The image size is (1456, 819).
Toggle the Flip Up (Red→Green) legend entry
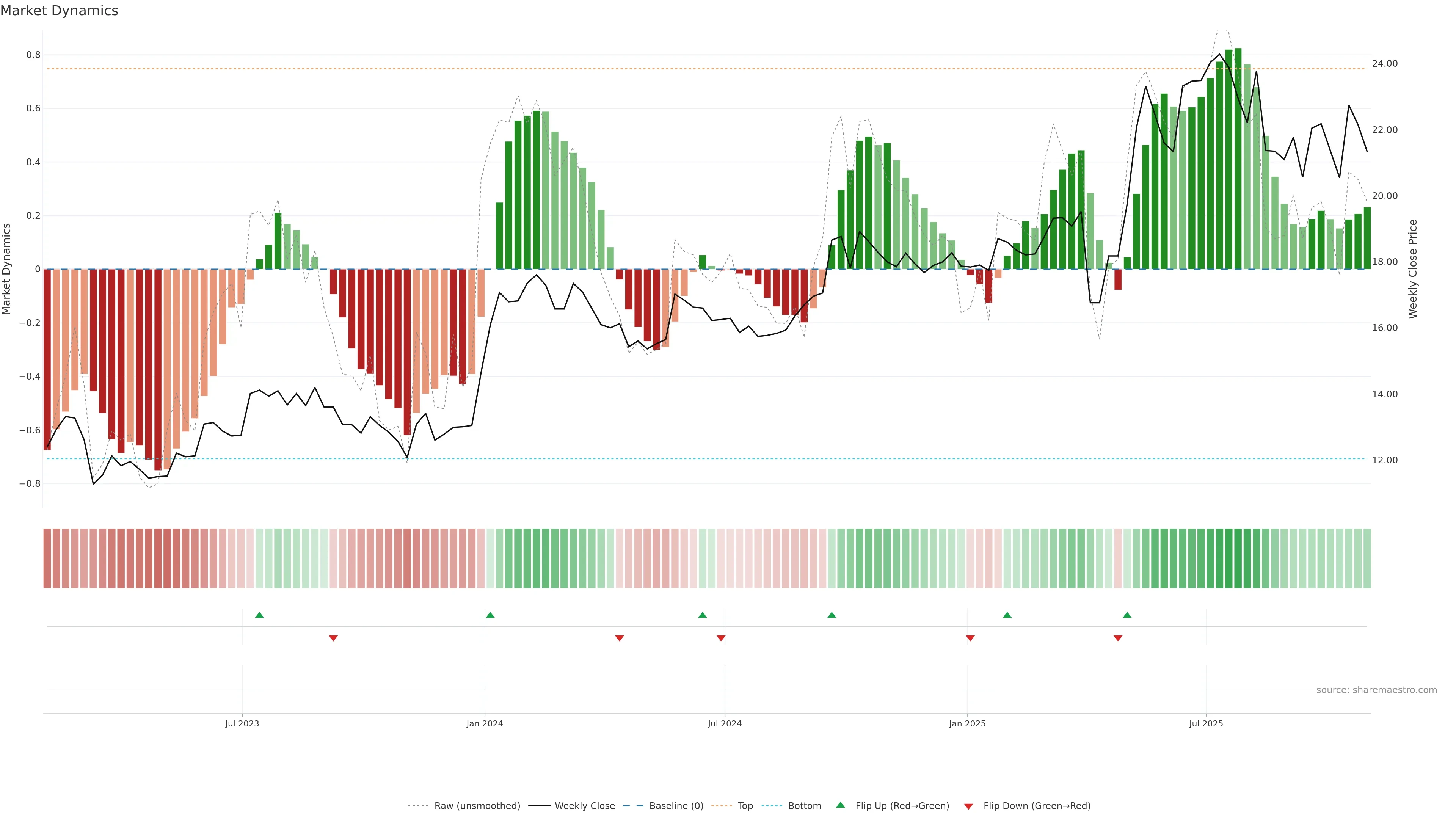coord(902,806)
